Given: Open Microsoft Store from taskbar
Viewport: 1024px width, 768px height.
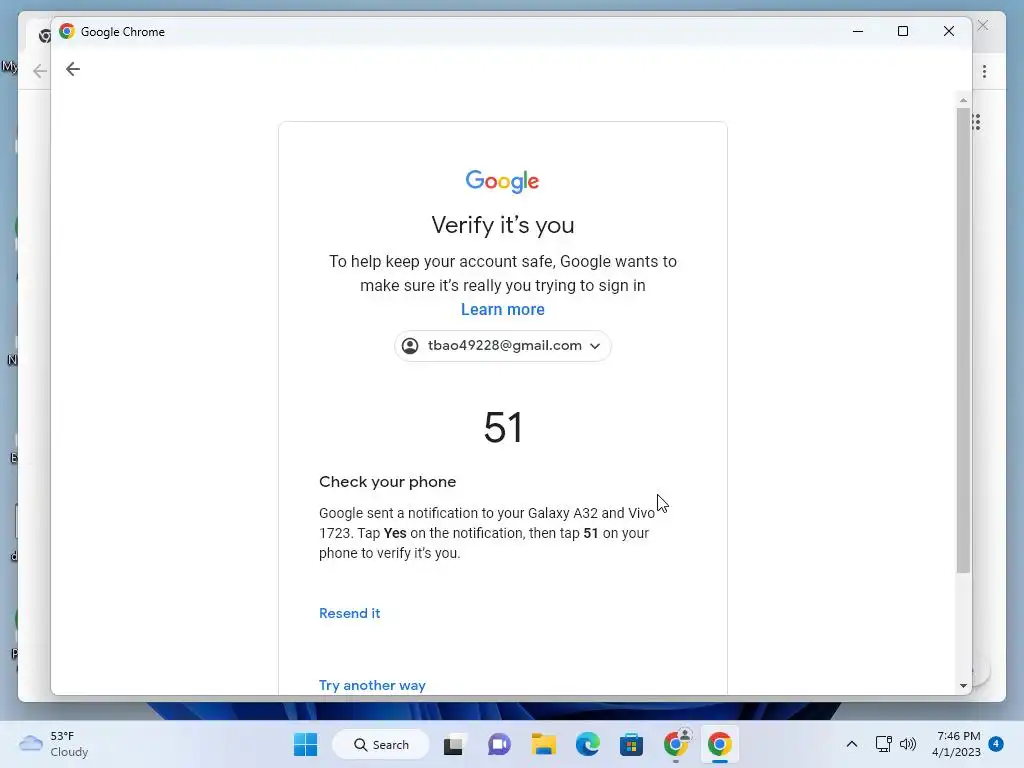Looking at the screenshot, I should click(631, 744).
